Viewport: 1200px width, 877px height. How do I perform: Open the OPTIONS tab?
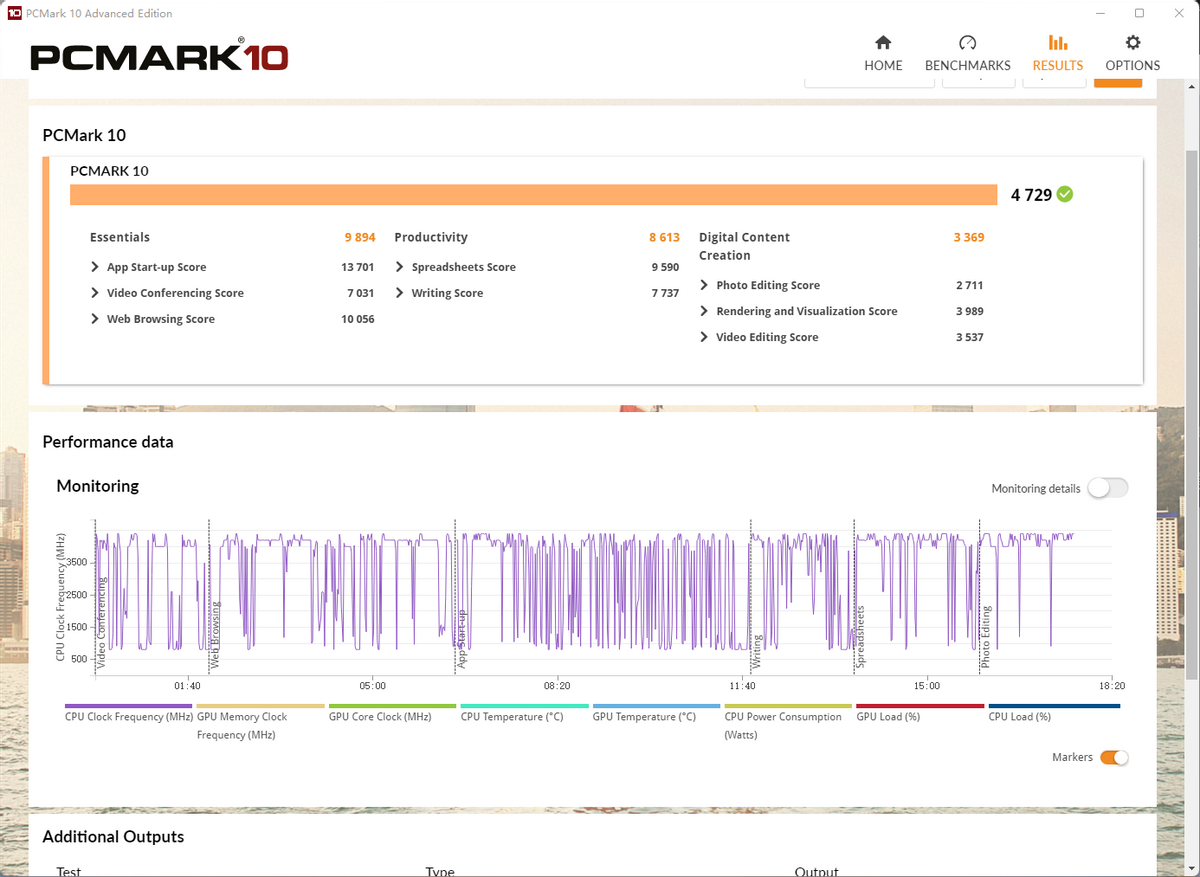coord(1132,54)
